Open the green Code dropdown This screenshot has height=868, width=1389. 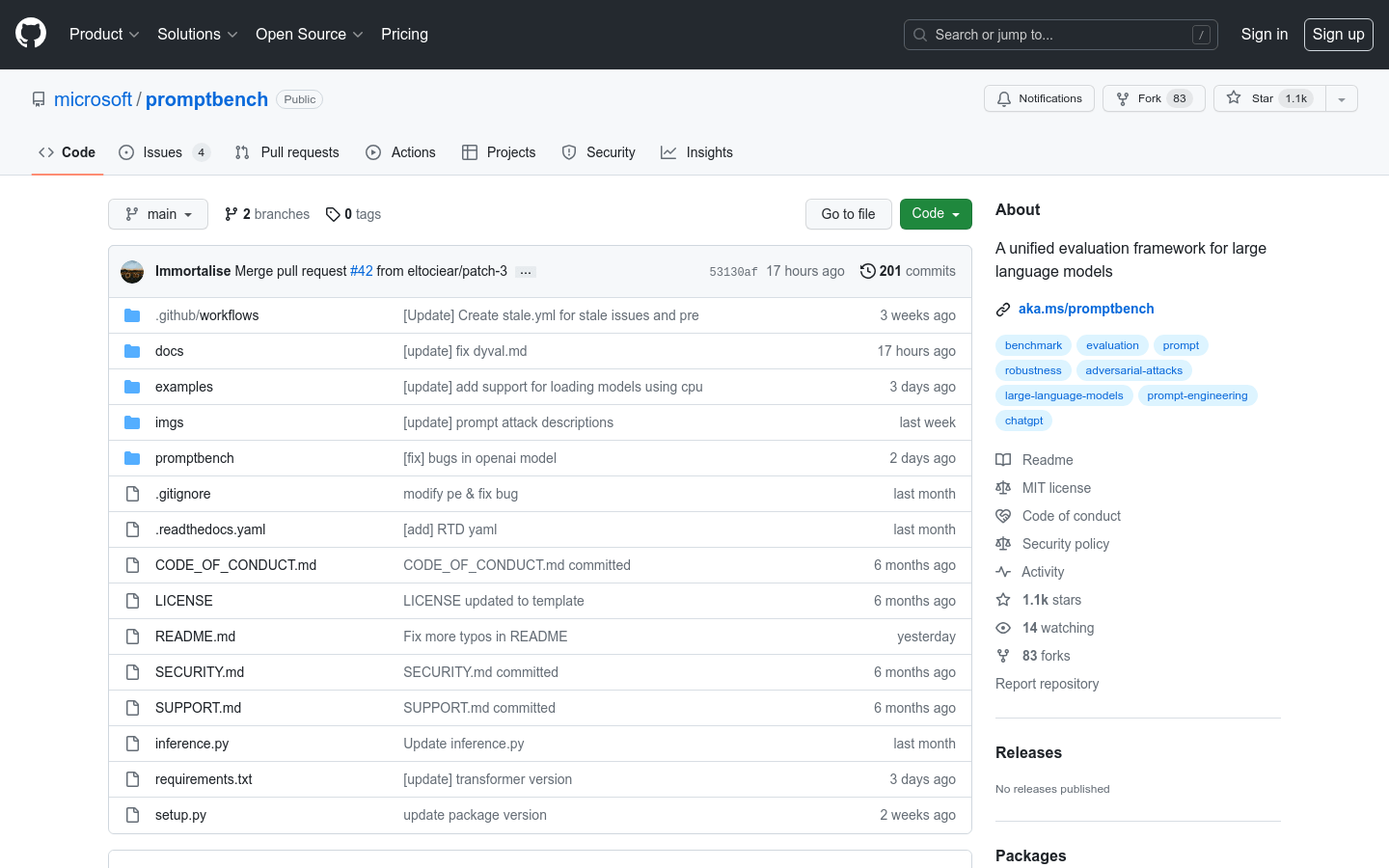click(x=935, y=213)
